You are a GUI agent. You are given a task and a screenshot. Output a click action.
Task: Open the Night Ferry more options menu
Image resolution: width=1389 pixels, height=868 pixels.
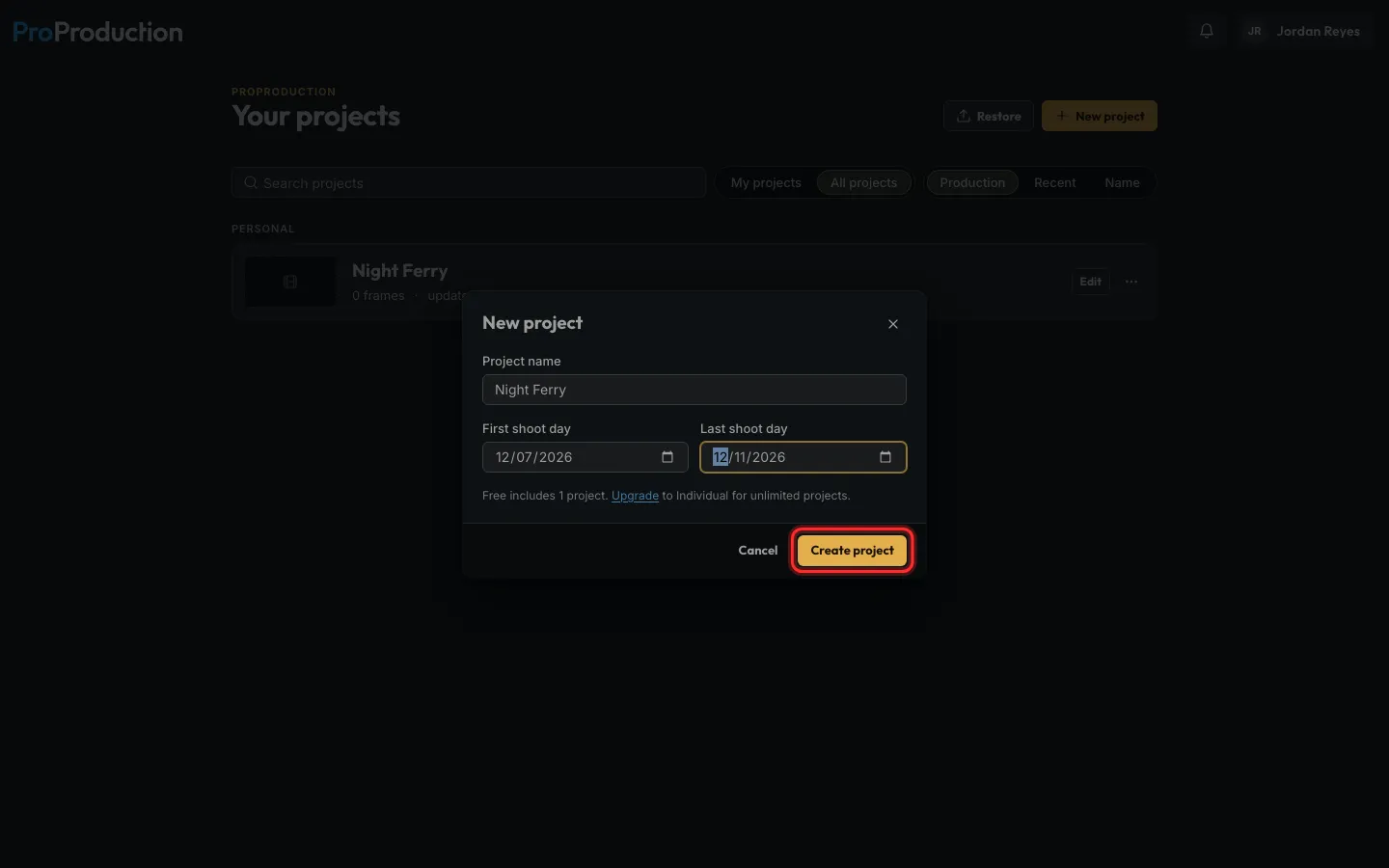click(1131, 282)
